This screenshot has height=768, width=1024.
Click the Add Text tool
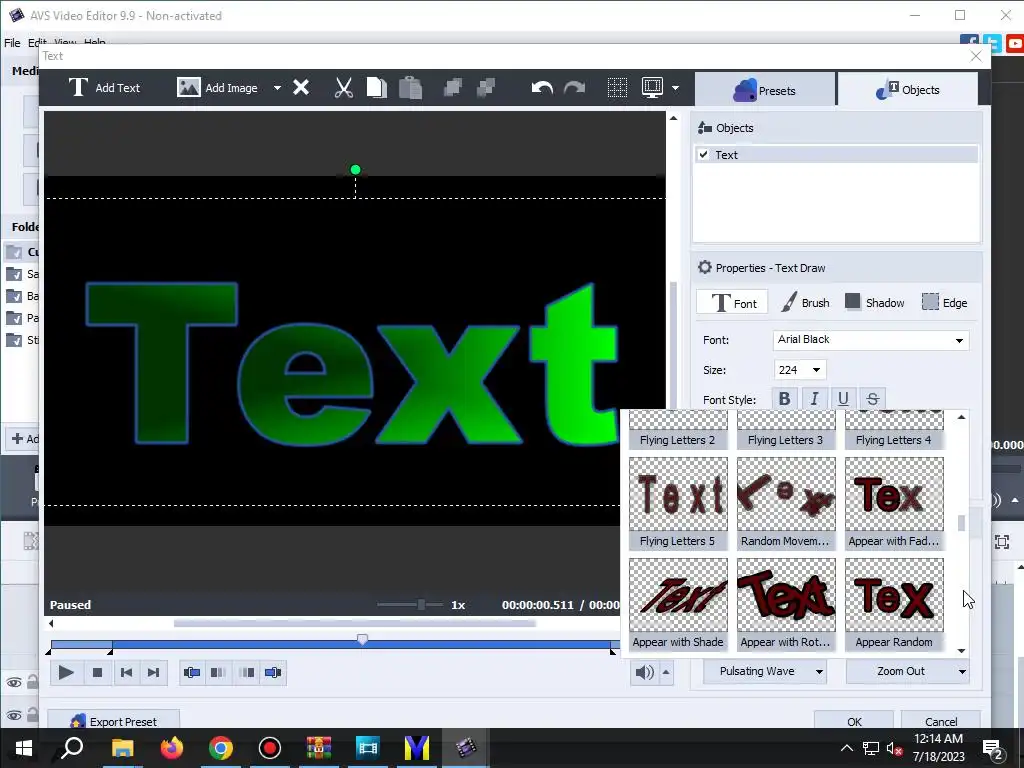click(104, 88)
